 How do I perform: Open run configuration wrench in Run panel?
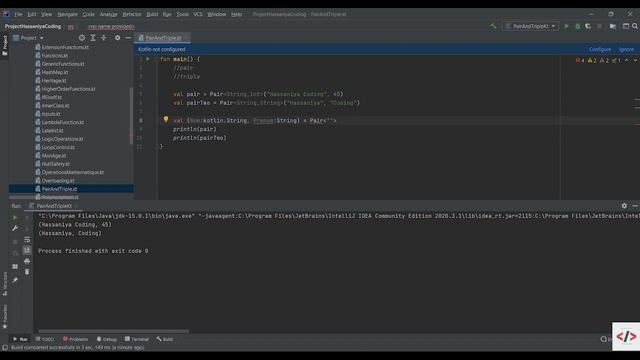pyautogui.click(x=15, y=228)
